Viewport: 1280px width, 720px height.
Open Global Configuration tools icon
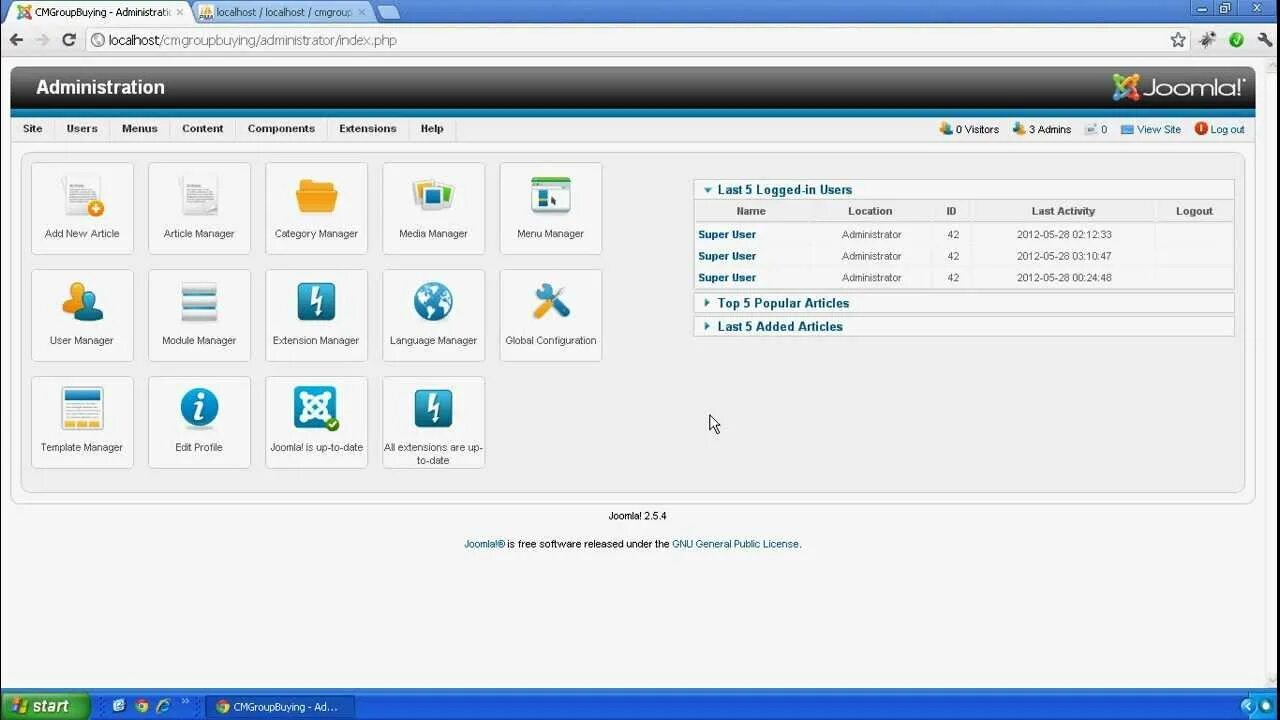550,315
